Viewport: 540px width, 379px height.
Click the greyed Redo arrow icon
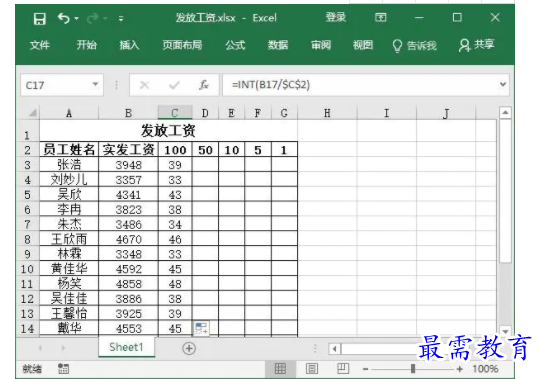coord(92,18)
